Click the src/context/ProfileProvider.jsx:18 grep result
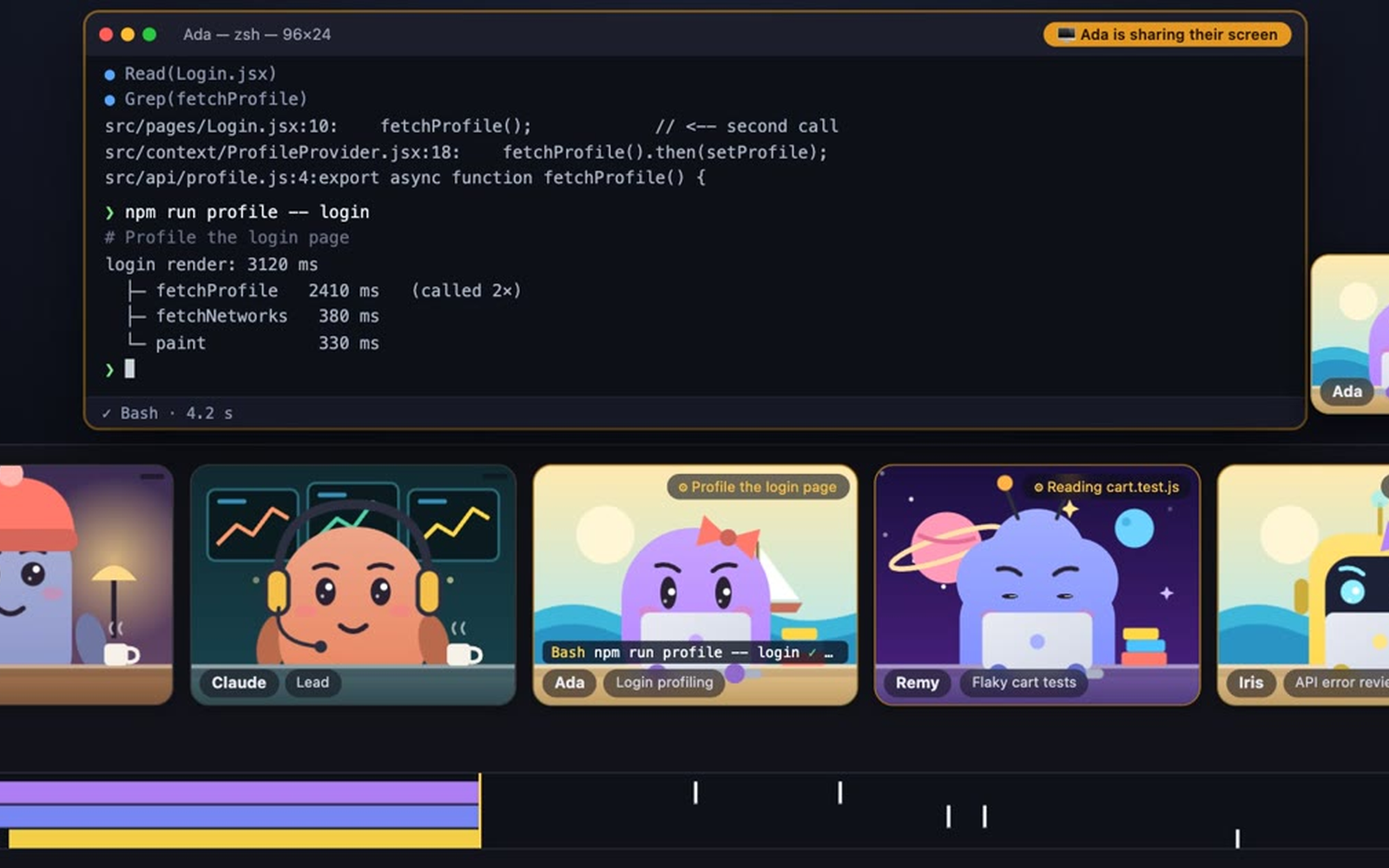 click(x=466, y=153)
